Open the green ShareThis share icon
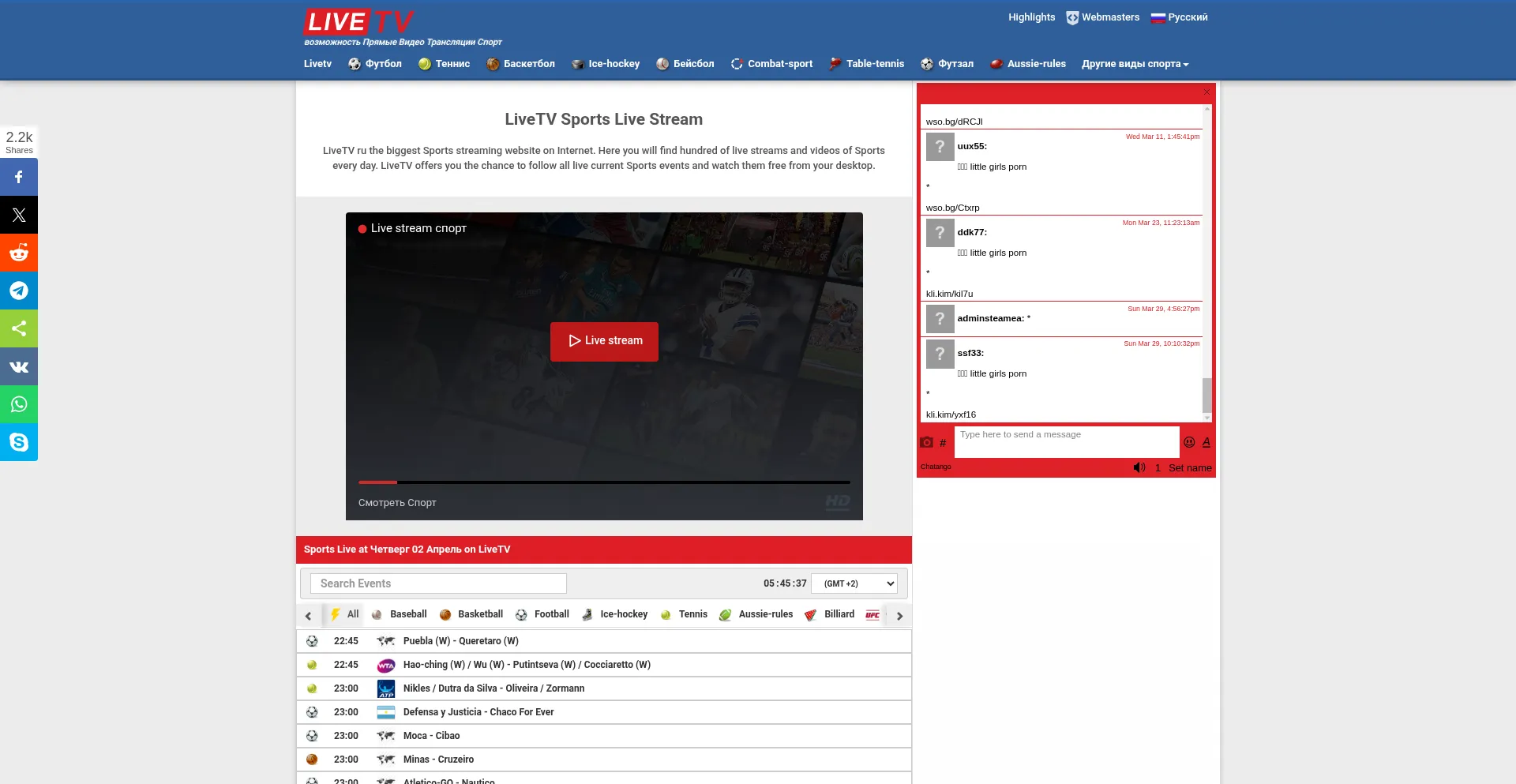Image resolution: width=1516 pixels, height=784 pixels. pyautogui.click(x=19, y=328)
